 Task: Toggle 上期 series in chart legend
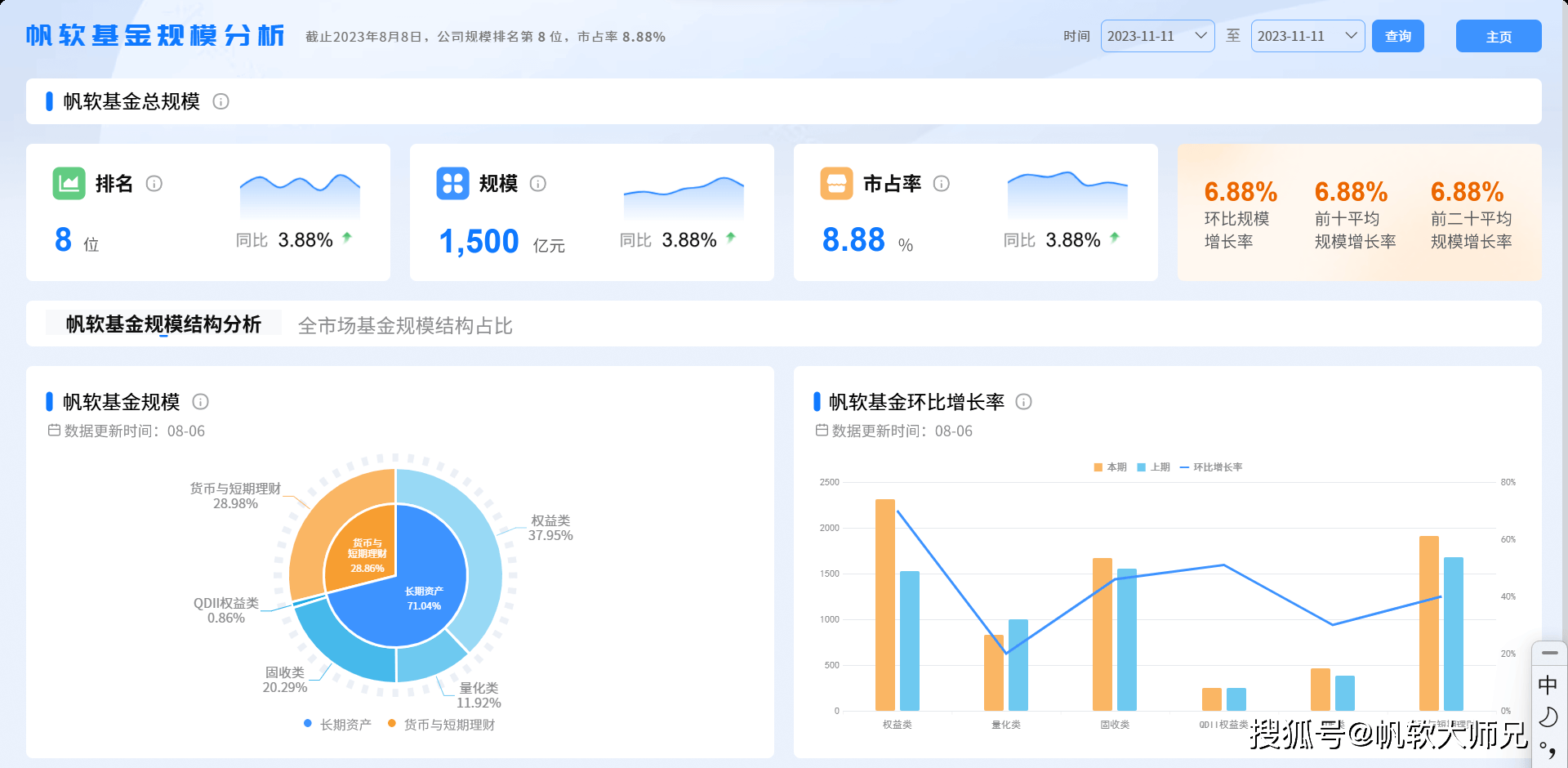click(x=1153, y=467)
